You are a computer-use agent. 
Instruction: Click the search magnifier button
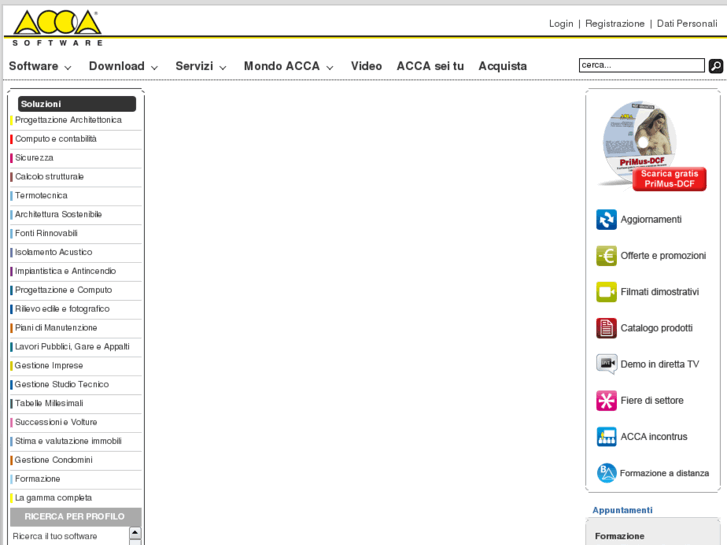[715, 66]
